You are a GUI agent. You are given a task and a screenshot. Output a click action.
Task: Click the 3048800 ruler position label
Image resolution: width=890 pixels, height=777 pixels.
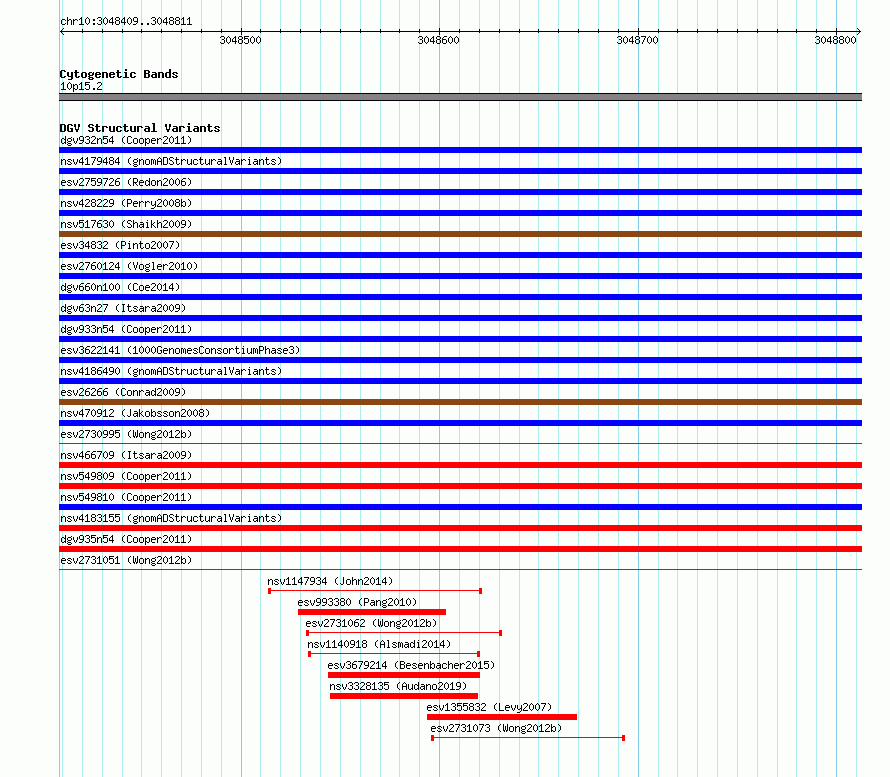(835, 40)
